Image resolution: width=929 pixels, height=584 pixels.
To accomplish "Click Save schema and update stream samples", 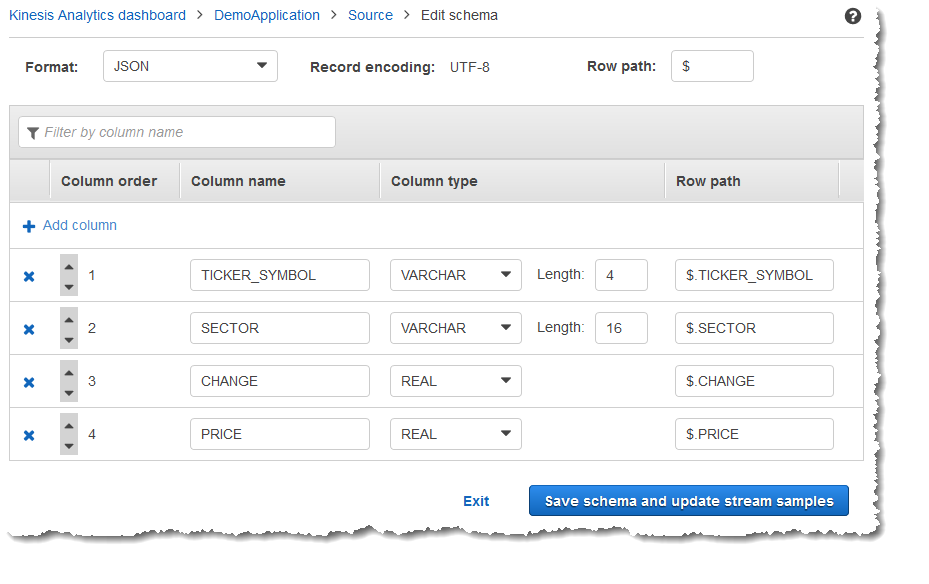I will click(x=688, y=500).
